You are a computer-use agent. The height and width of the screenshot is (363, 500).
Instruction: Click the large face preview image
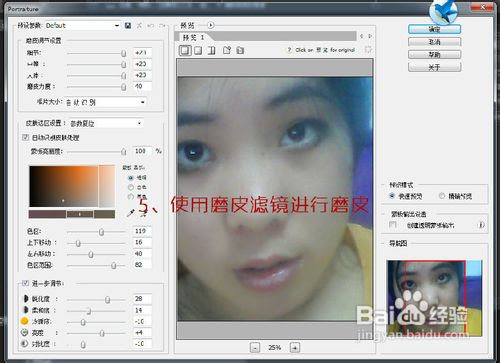(275, 199)
